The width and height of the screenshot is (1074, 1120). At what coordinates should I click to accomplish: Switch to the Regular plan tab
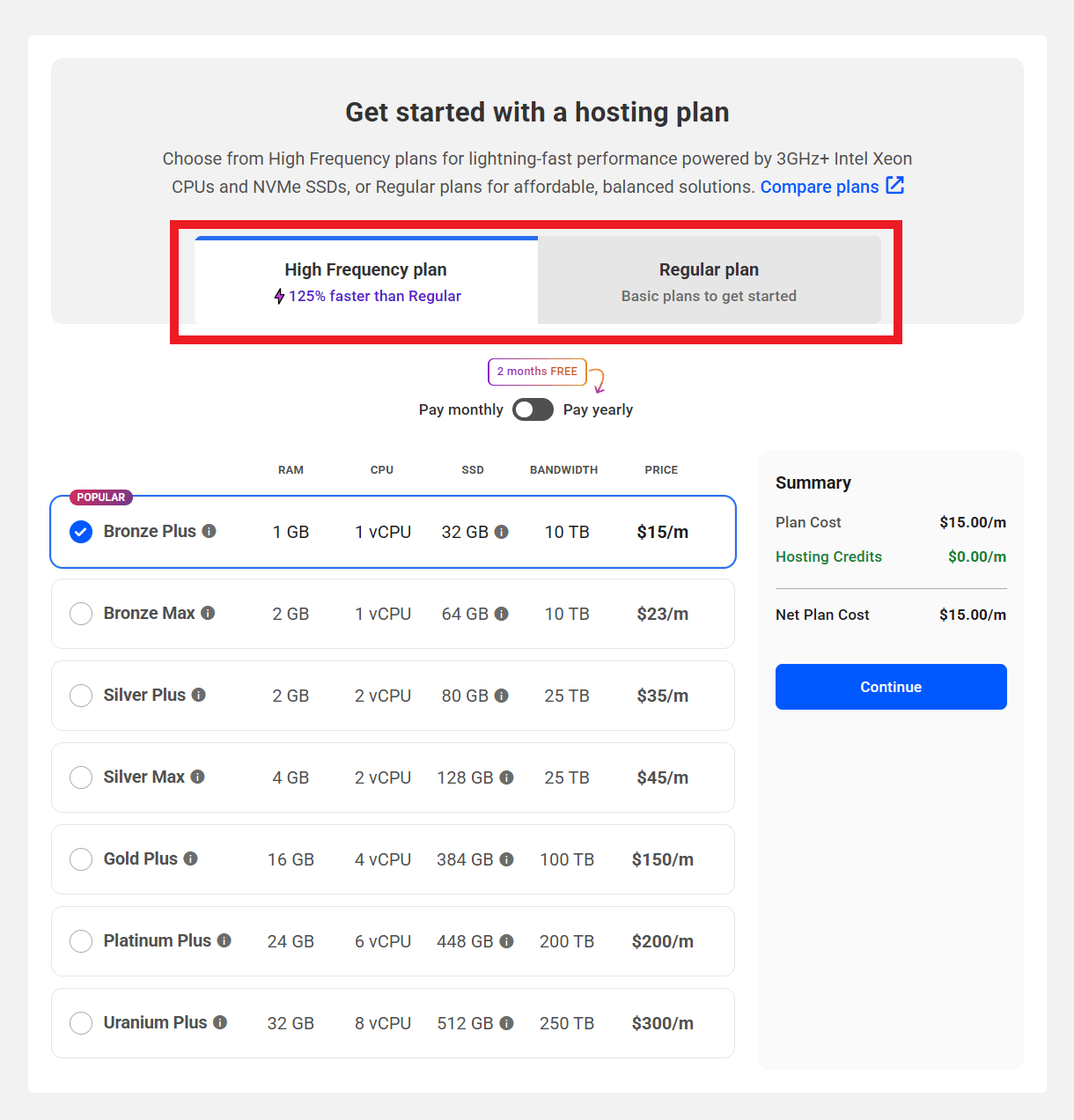(709, 280)
